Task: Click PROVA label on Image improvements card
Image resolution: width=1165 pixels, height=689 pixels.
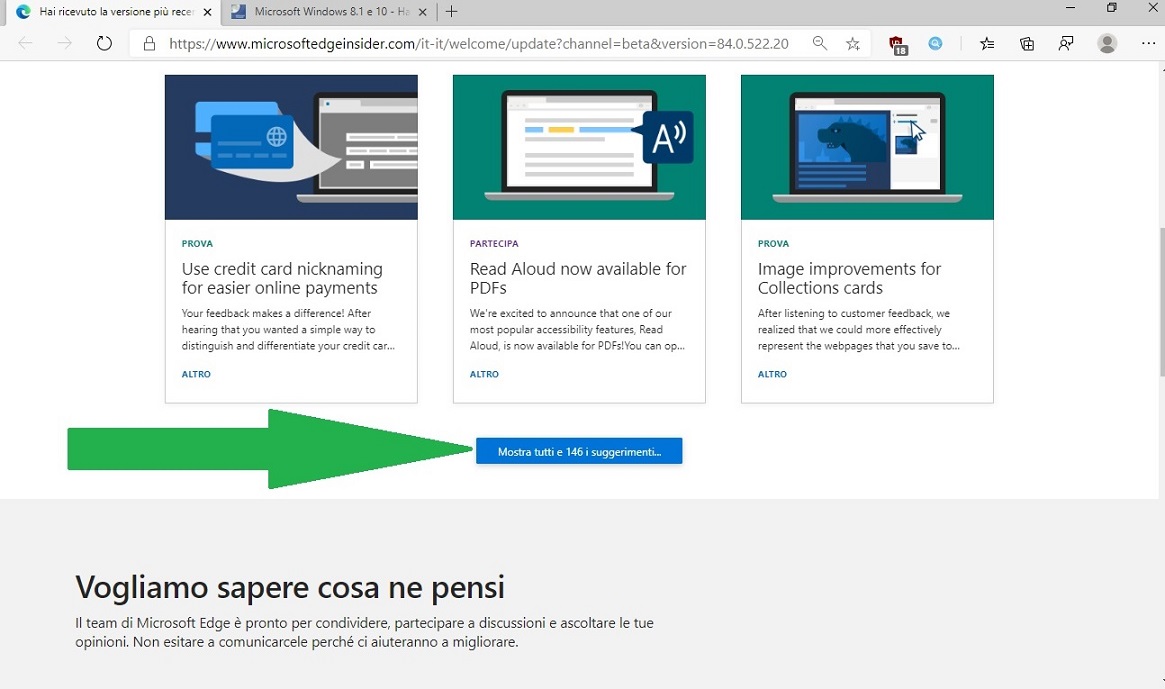Action: [773, 244]
